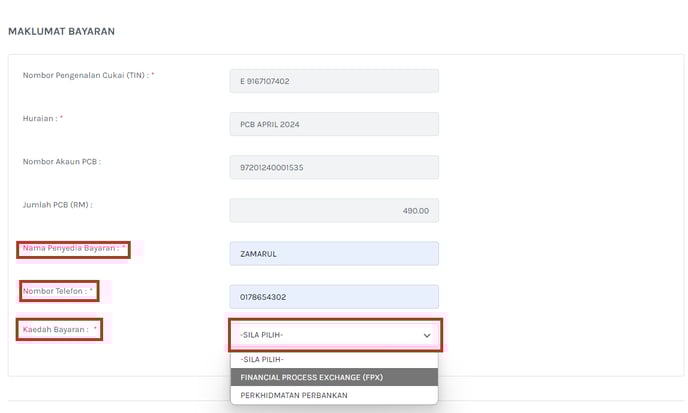This screenshot has width=688, height=413.
Task: Click the Jumlah PCB field showing 490.00
Action: (x=334, y=210)
